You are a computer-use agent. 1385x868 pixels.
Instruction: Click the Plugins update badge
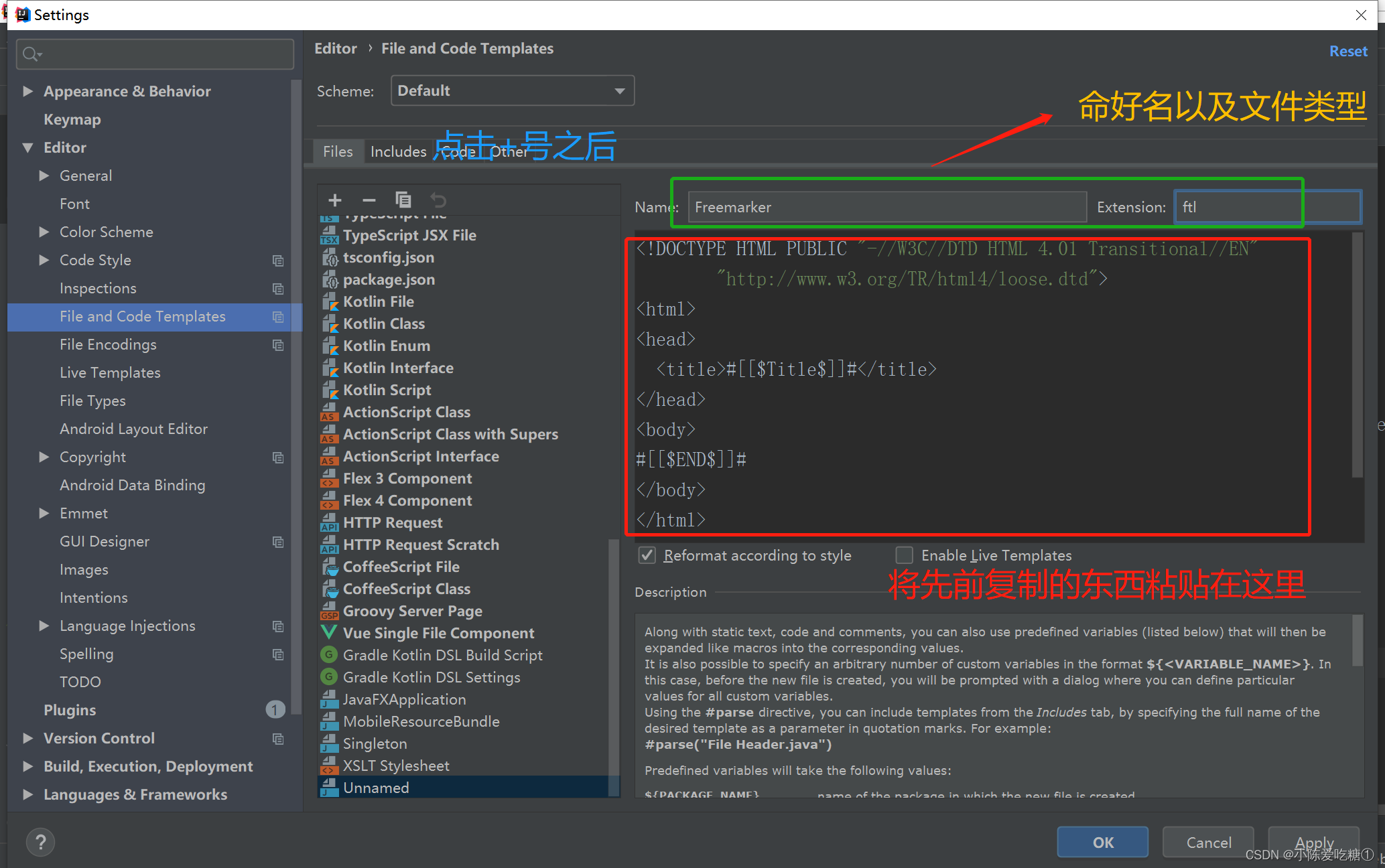(x=275, y=709)
